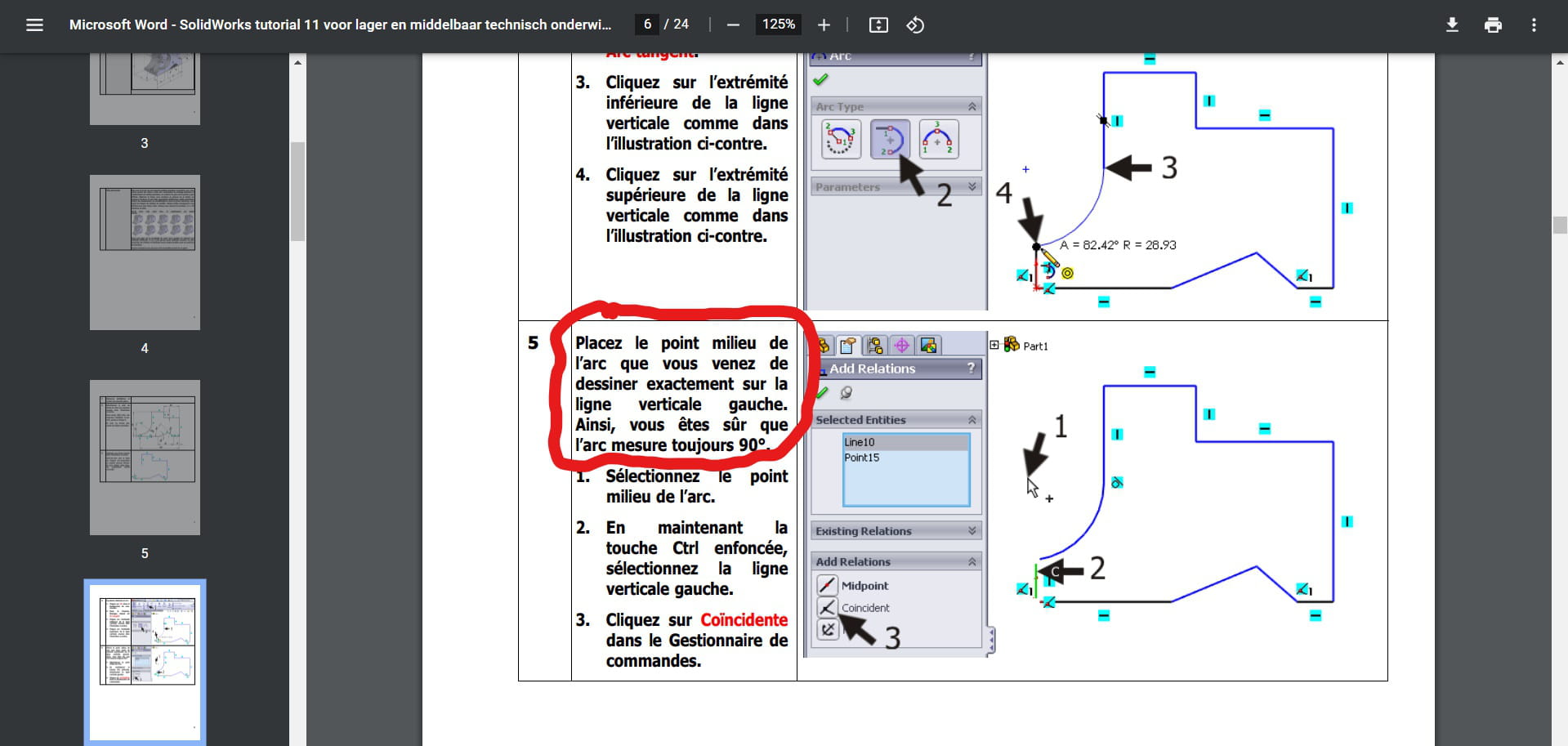Click the thumbnail panel scroll up arrow
1568x746 pixels.
[297, 63]
